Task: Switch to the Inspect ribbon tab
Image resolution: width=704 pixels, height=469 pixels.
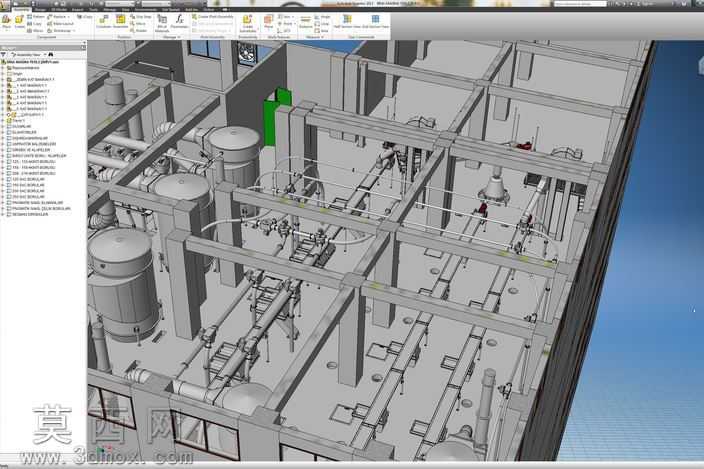Action: click(77, 9)
